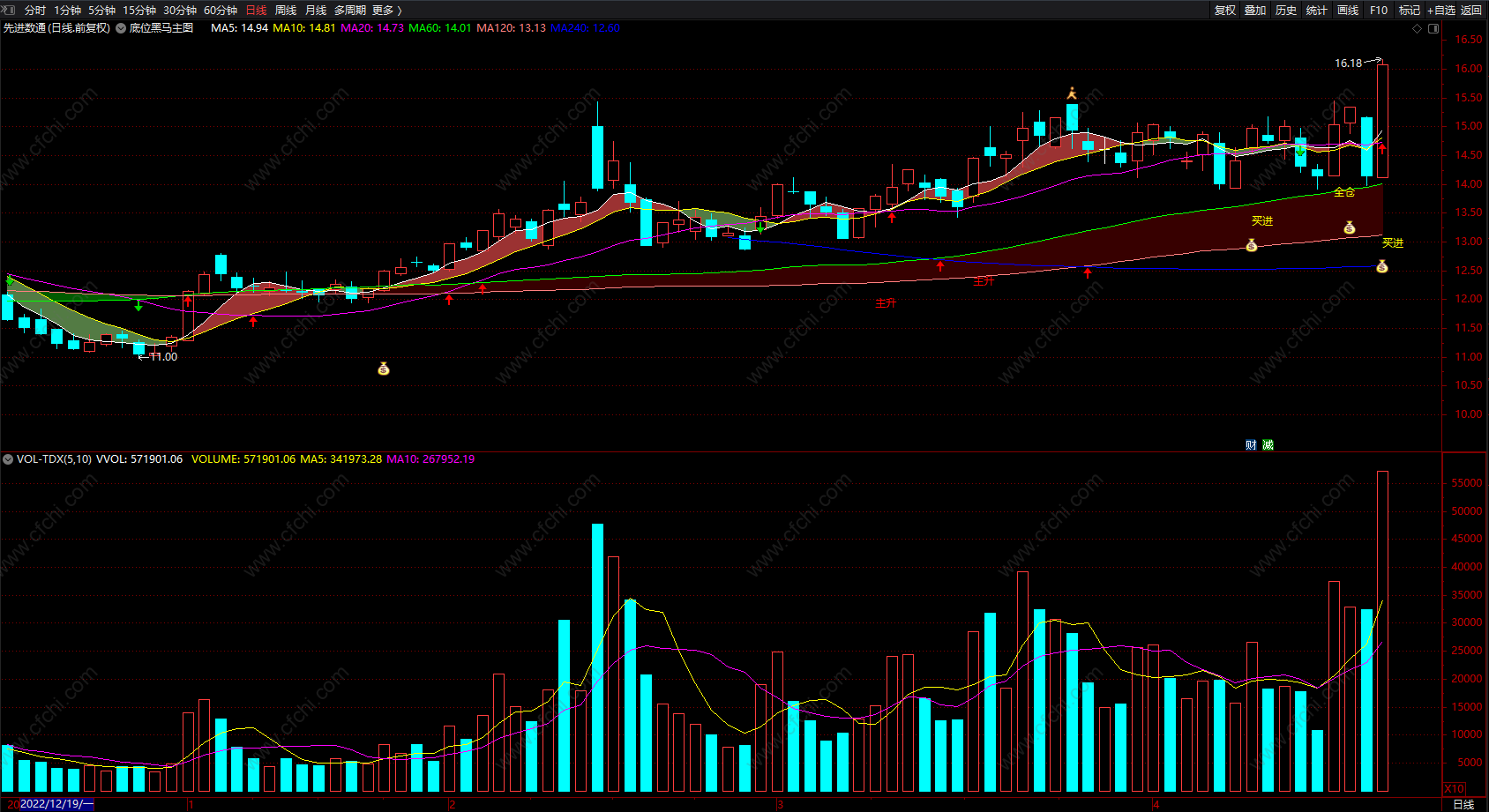Click the 复权 adjustment button

pos(1225,11)
